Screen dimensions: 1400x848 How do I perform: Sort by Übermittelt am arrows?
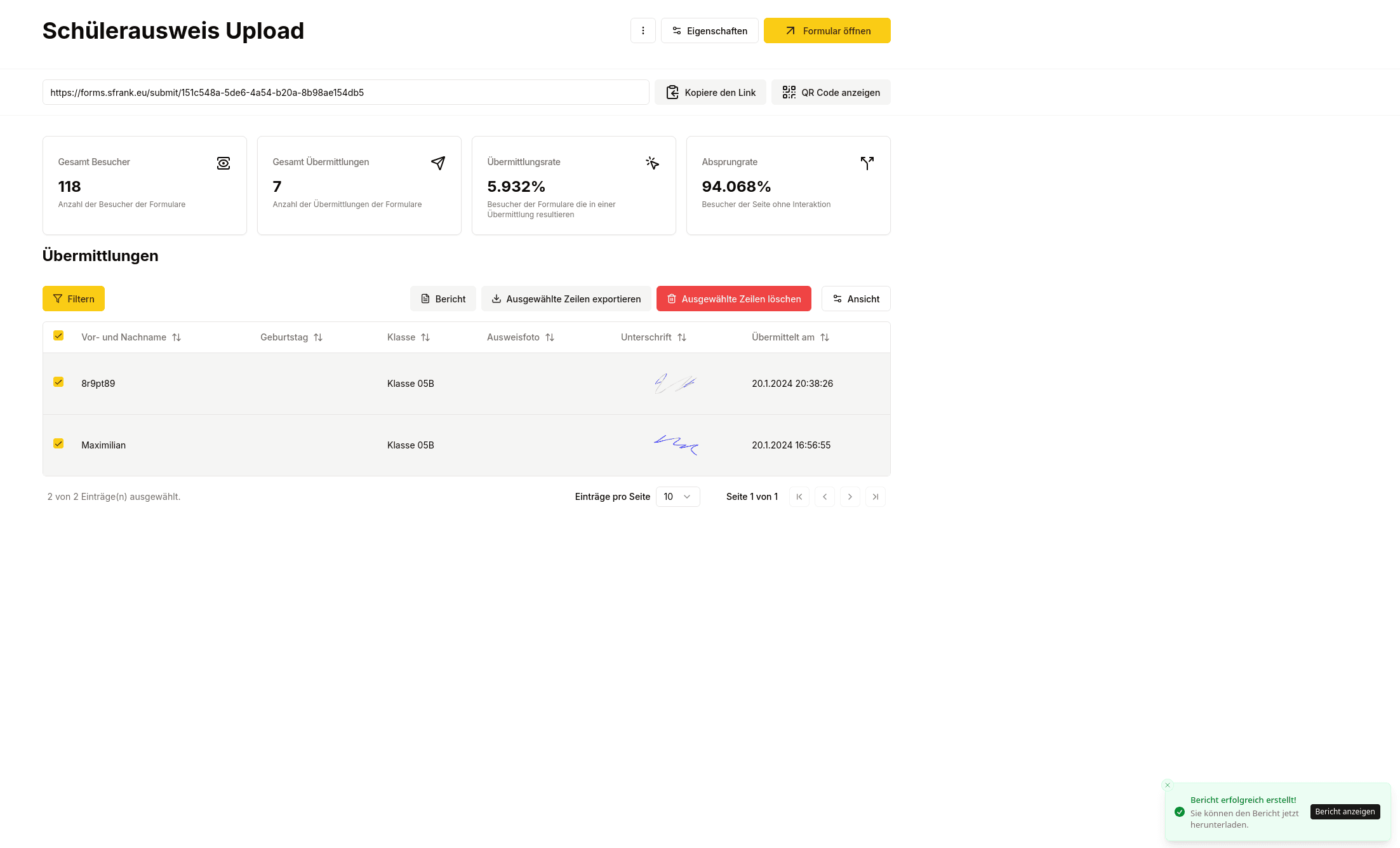(825, 337)
